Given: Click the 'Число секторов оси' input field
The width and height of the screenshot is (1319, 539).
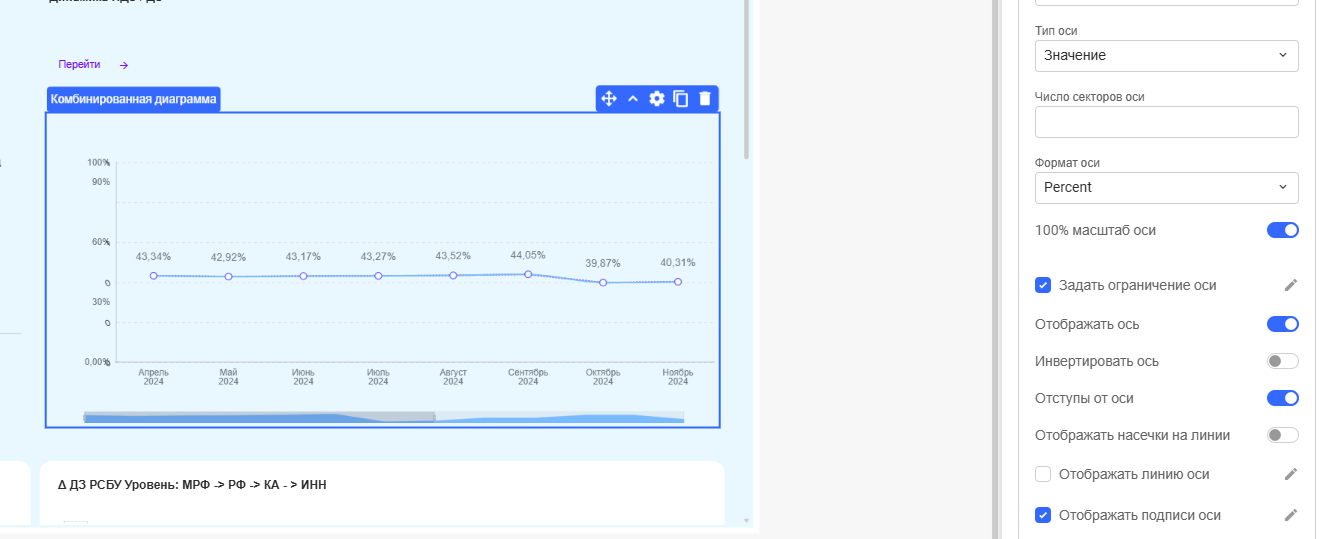Looking at the screenshot, I should pyautogui.click(x=1166, y=122).
